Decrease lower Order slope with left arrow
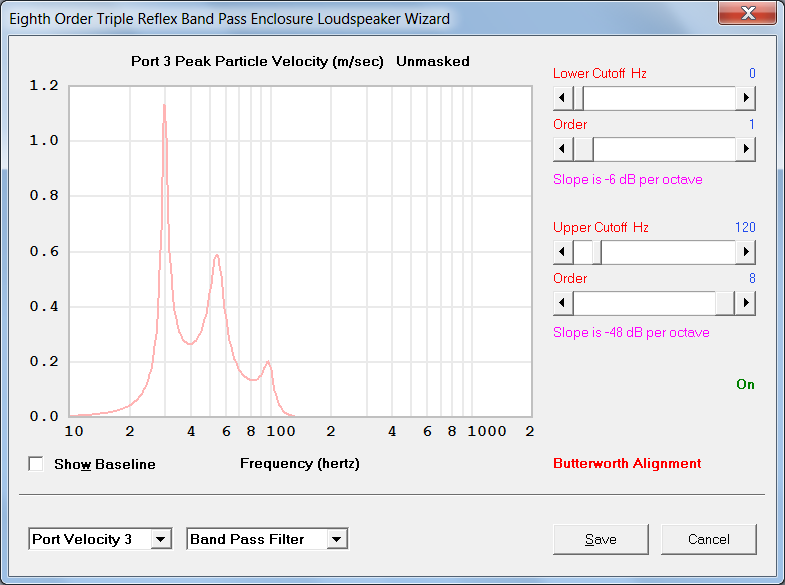This screenshot has height=585, width=785. pos(563,149)
